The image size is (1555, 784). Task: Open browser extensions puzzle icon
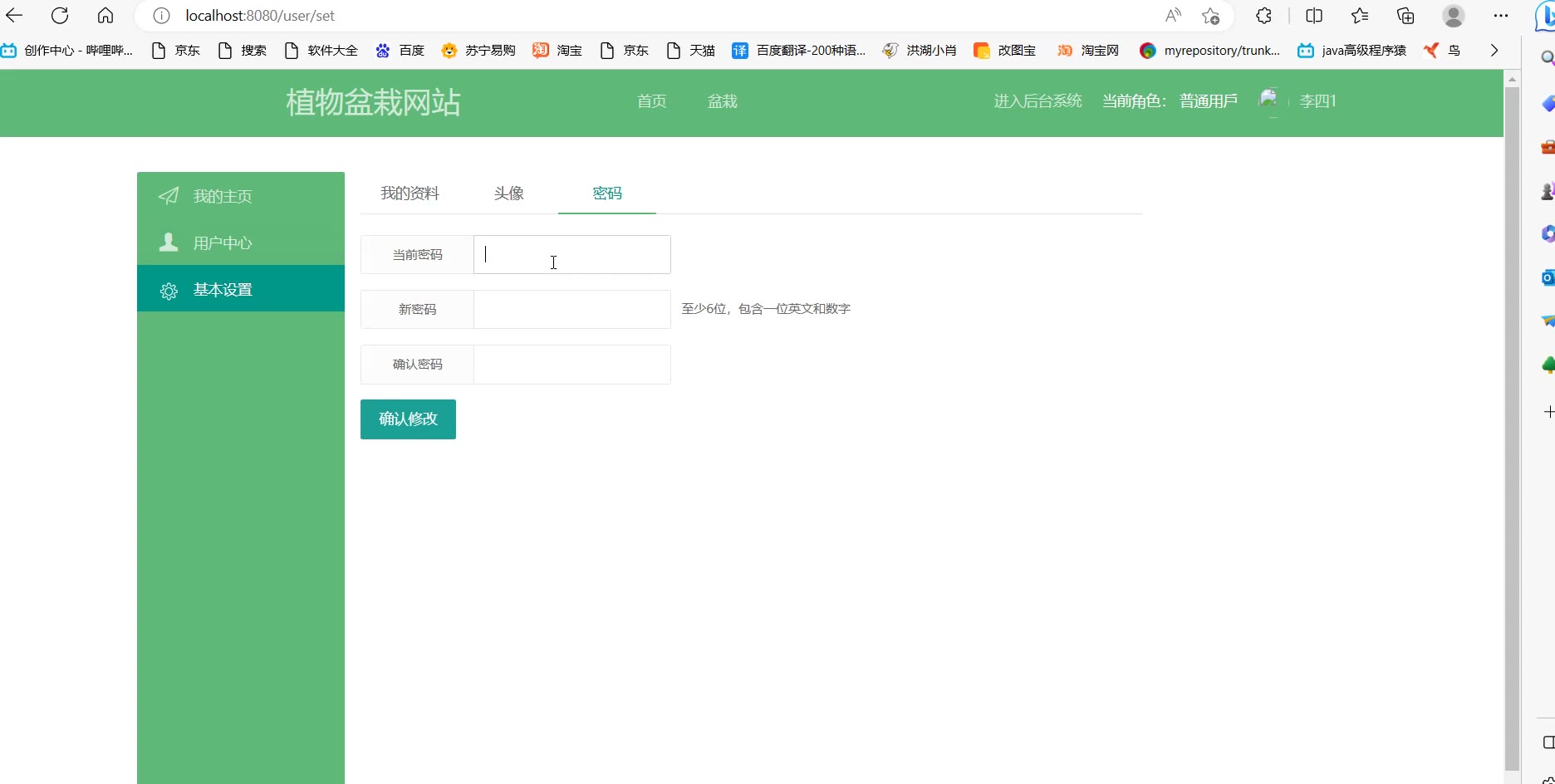[x=1263, y=16]
